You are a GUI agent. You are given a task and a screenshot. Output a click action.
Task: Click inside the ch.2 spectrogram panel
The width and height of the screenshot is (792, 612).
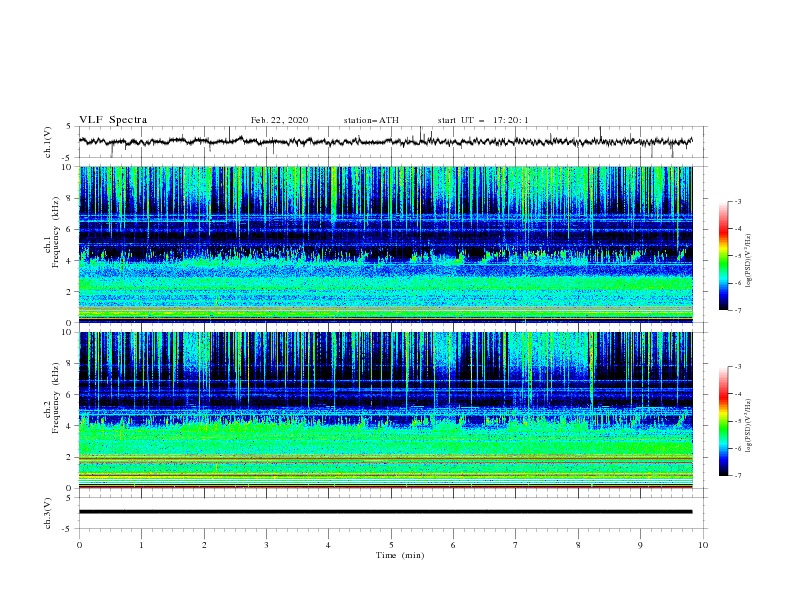click(385, 410)
